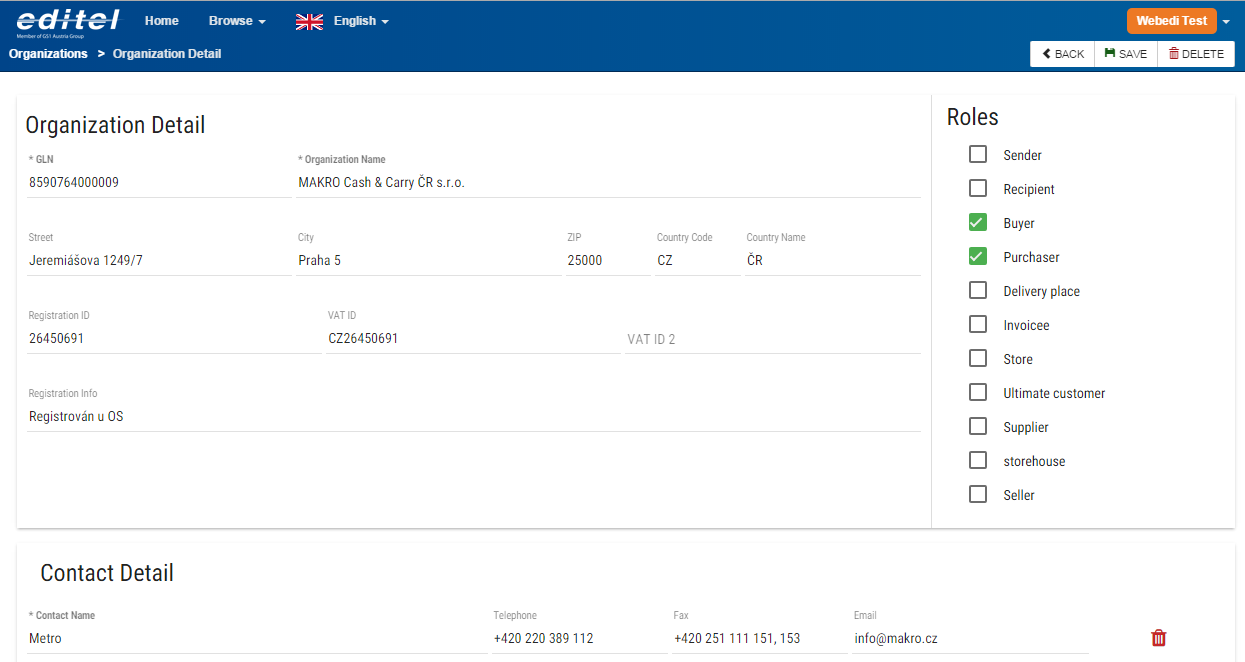Edit the Fax number field
This screenshot has width=1245, height=662.
759,639
